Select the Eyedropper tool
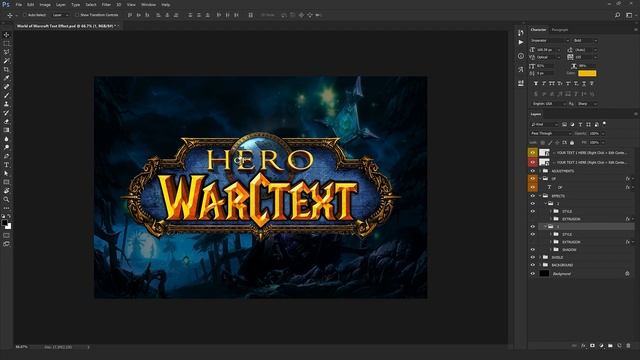This screenshot has height=360, width=640. (7, 78)
